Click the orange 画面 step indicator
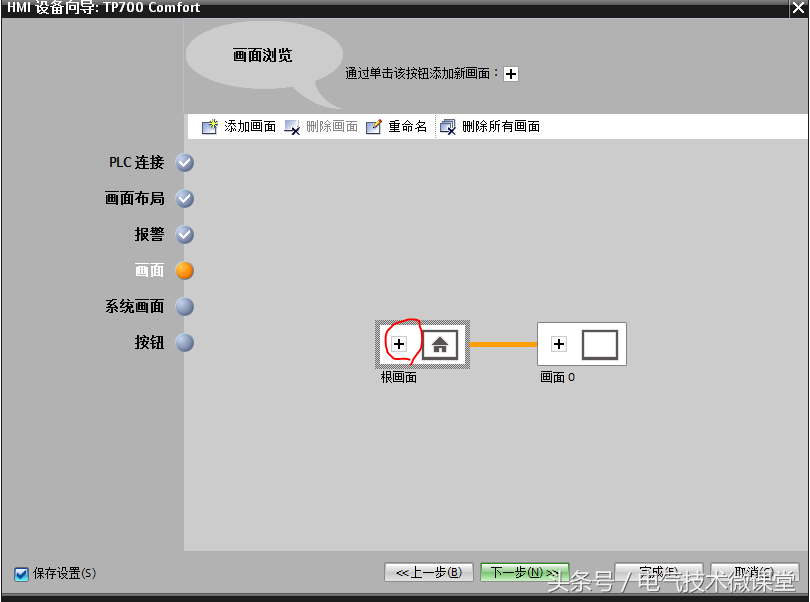810x602 pixels. pos(184,271)
